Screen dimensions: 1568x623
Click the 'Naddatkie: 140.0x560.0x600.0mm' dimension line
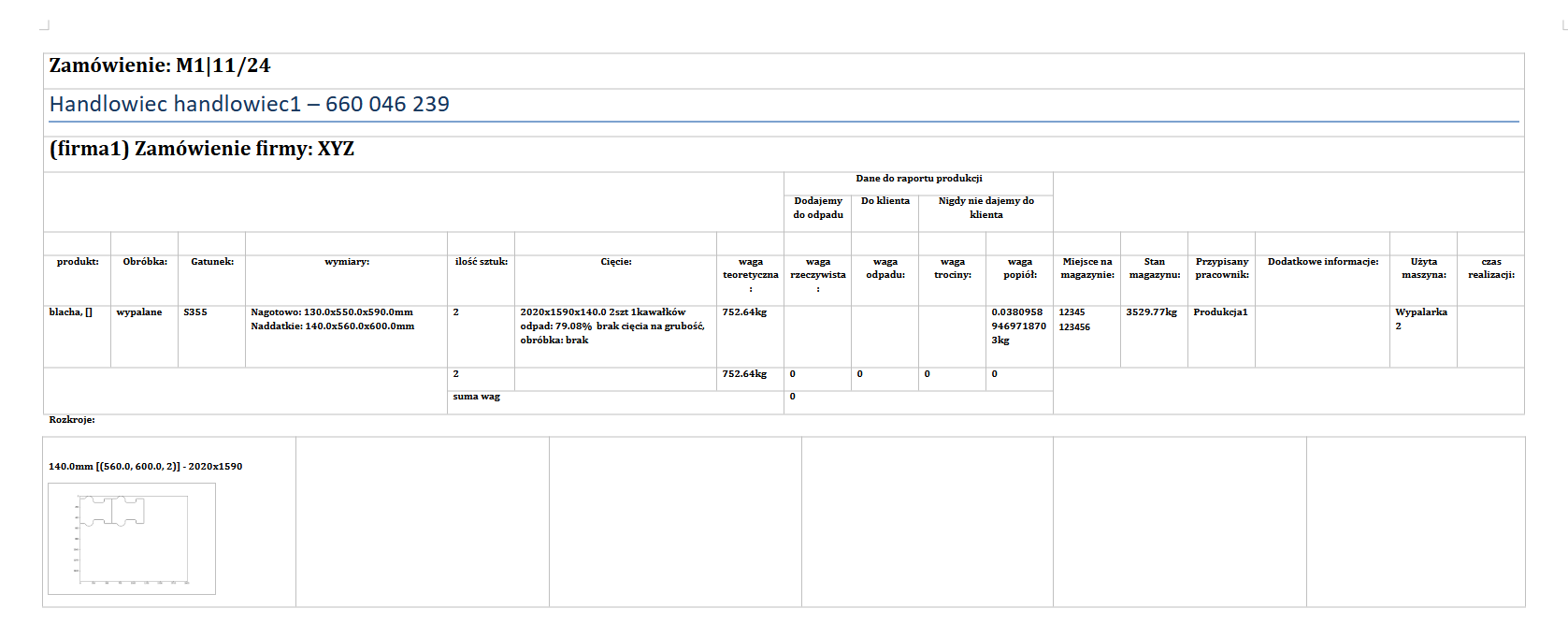point(333,326)
